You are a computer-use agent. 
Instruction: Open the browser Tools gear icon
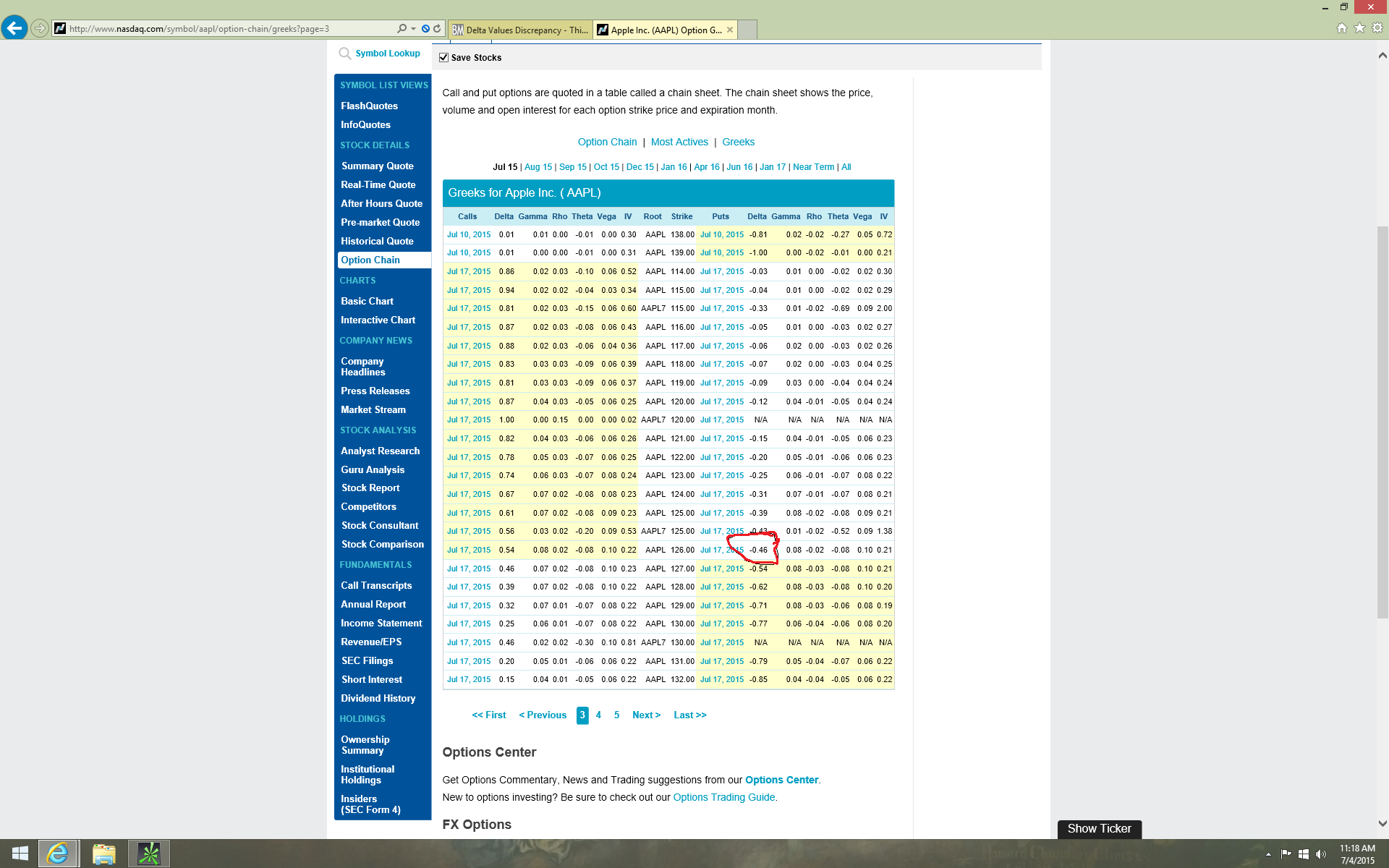point(1377,28)
